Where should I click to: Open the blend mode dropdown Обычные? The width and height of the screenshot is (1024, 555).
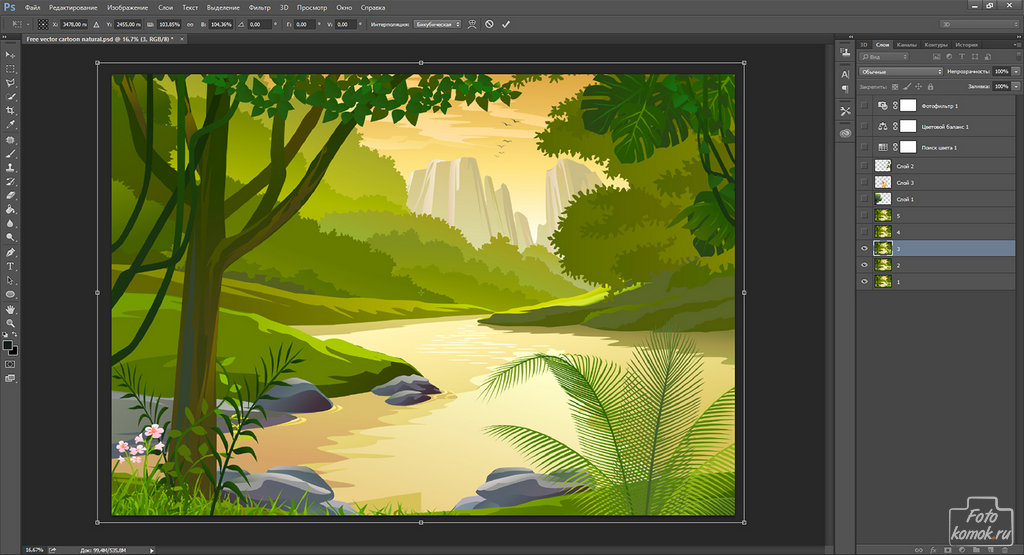(900, 72)
